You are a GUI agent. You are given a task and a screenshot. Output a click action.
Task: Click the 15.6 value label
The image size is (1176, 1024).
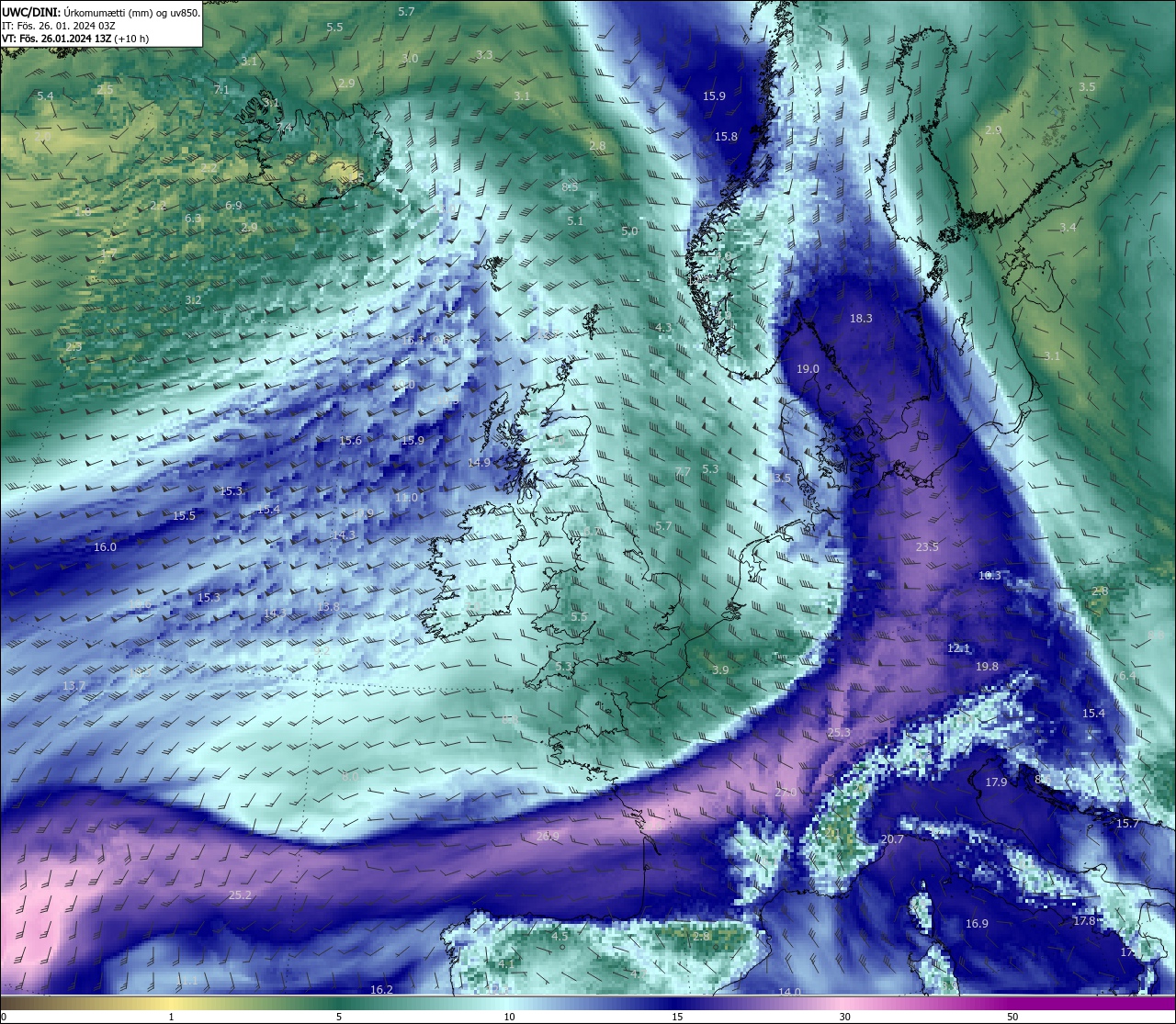pyautogui.click(x=350, y=441)
